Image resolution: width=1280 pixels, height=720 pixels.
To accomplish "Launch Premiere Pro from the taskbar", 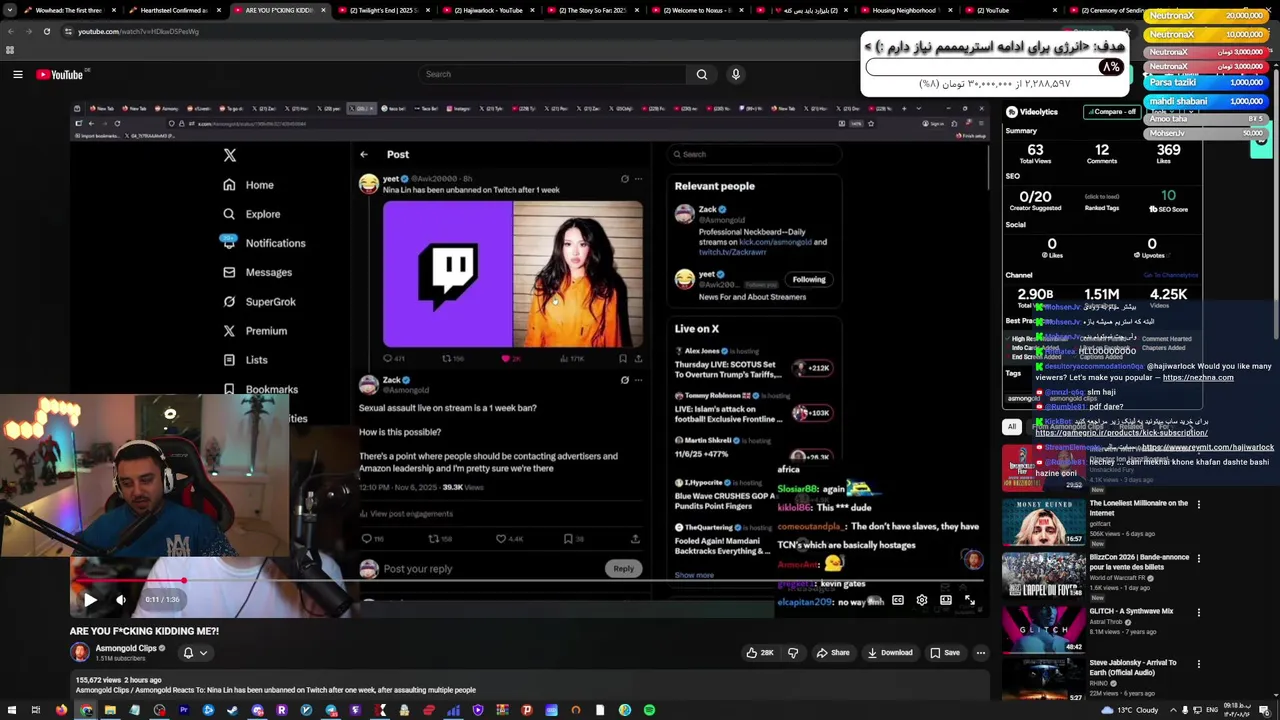I will [x=184, y=710].
